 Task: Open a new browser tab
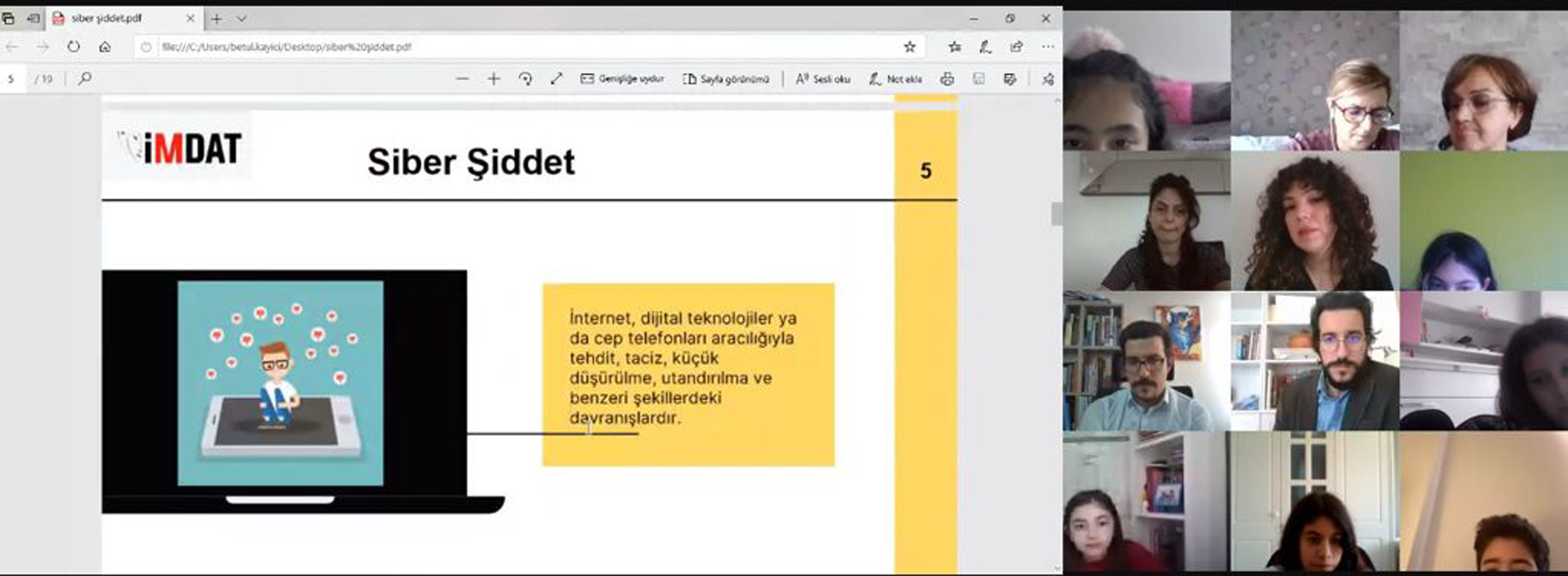click(x=216, y=19)
